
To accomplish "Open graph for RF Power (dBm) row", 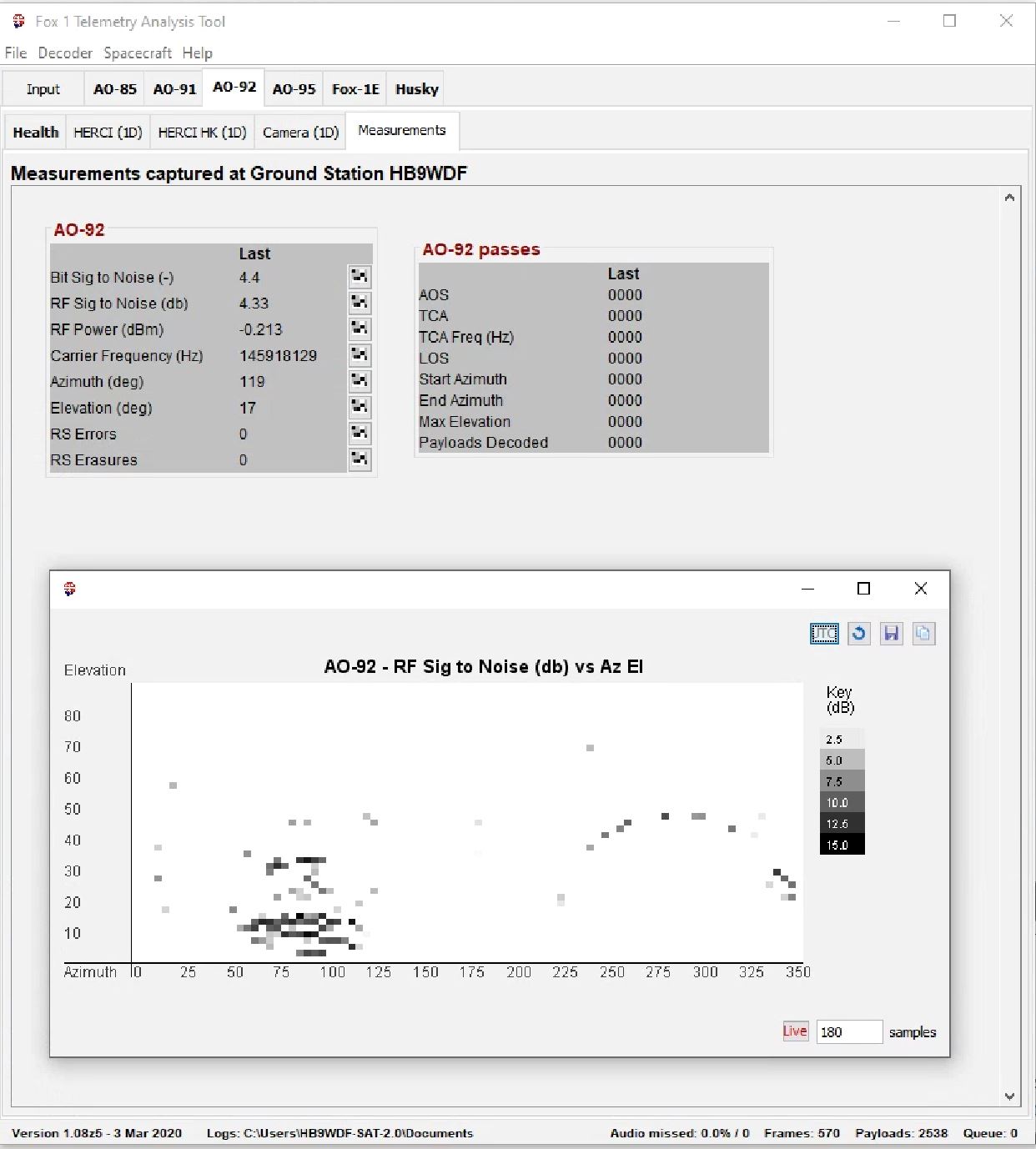I will 360,329.
